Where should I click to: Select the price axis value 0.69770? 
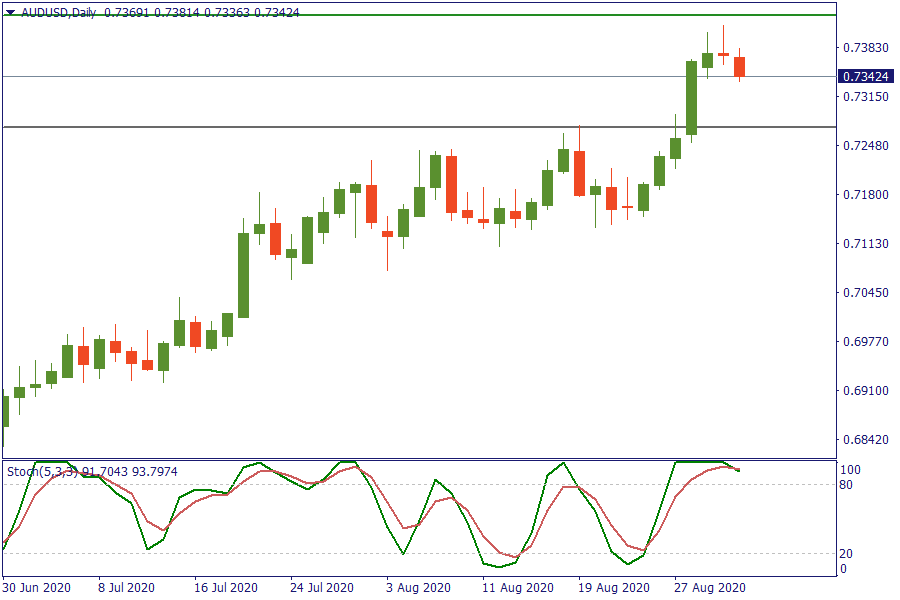[866, 342]
